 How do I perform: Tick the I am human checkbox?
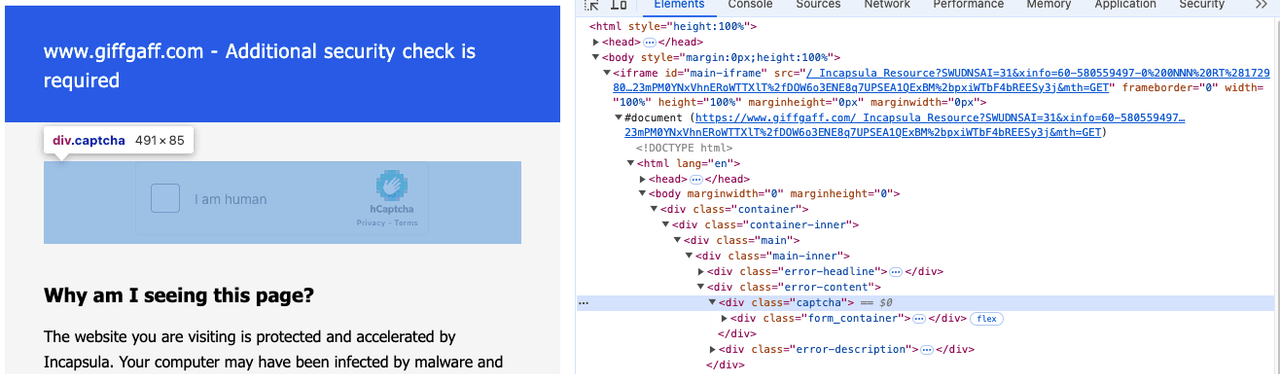pos(165,199)
